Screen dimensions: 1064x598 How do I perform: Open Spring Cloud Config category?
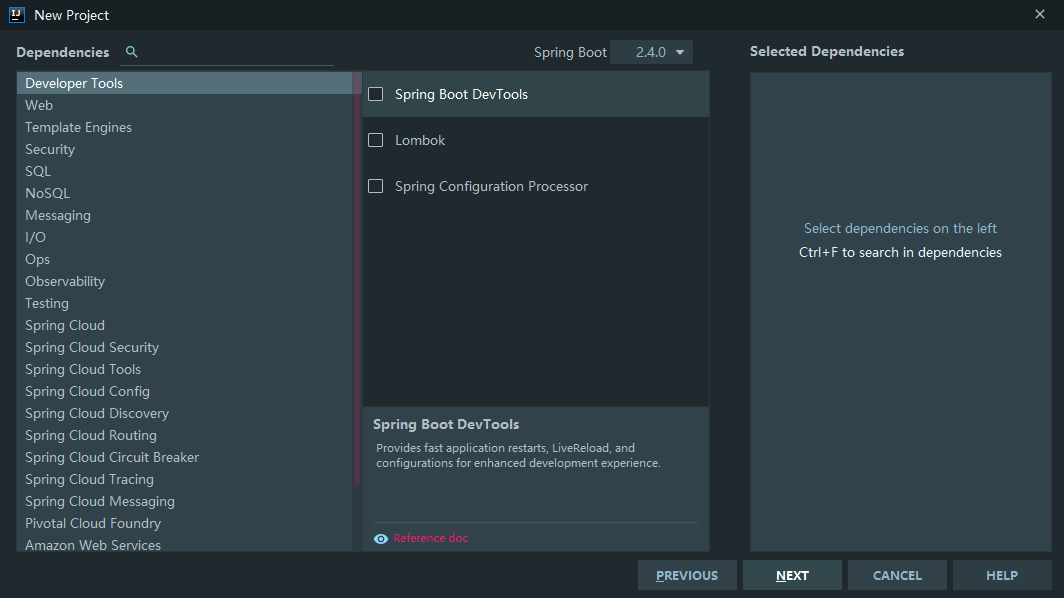185,392
